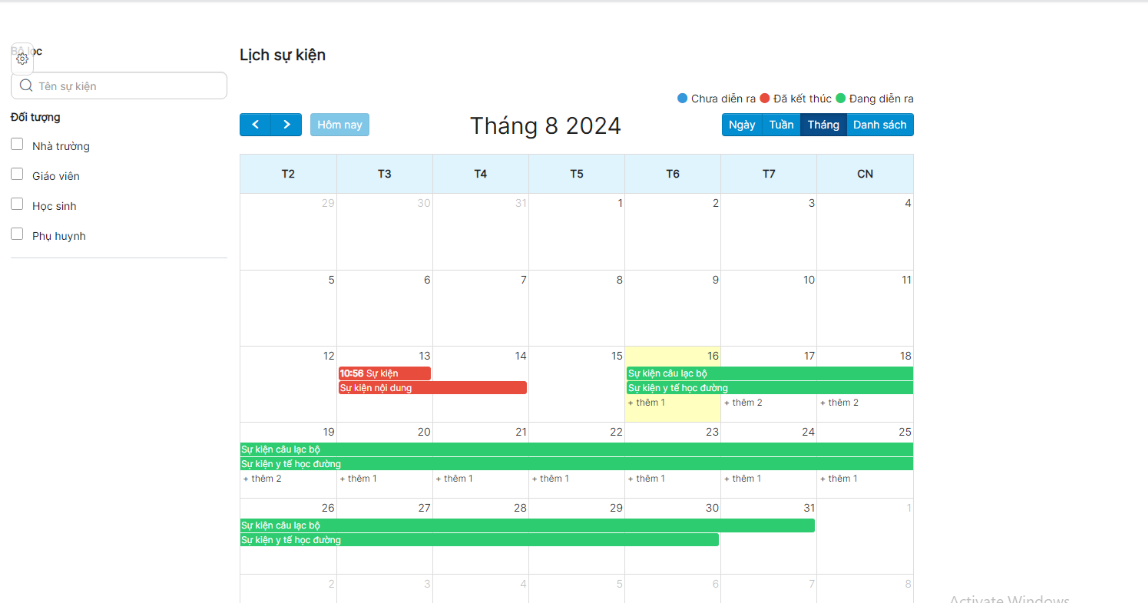Enable the "Học sinh" filter checkbox
Image resolution: width=1148 pixels, height=603 pixels.
[17, 205]
